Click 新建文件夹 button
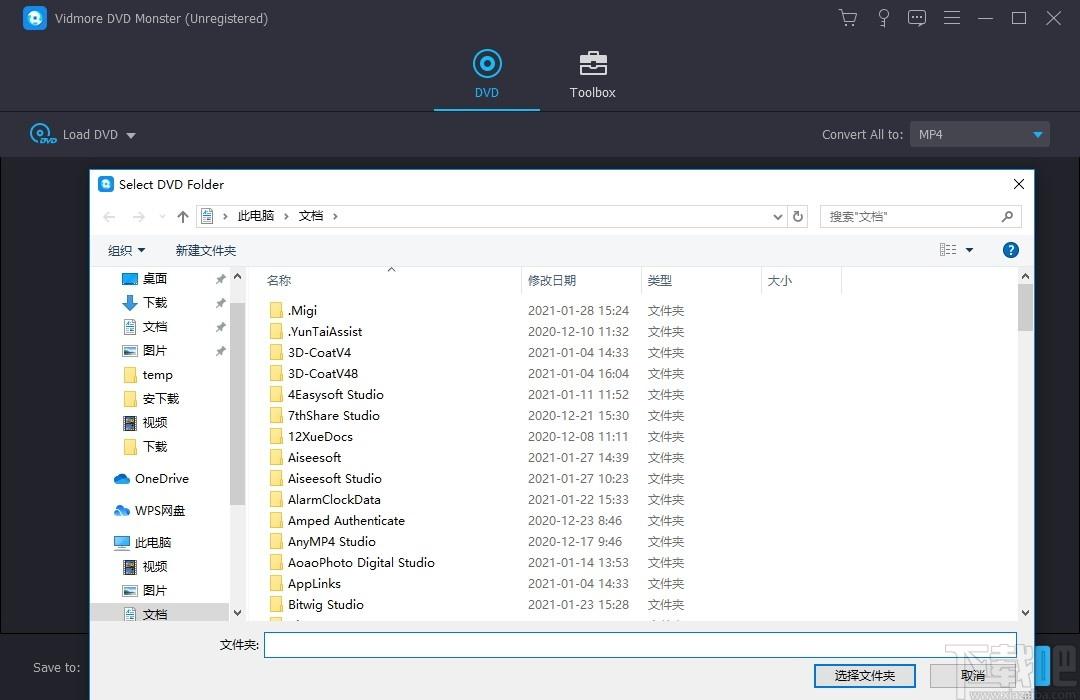1080x700 pixels. (205, 250)
